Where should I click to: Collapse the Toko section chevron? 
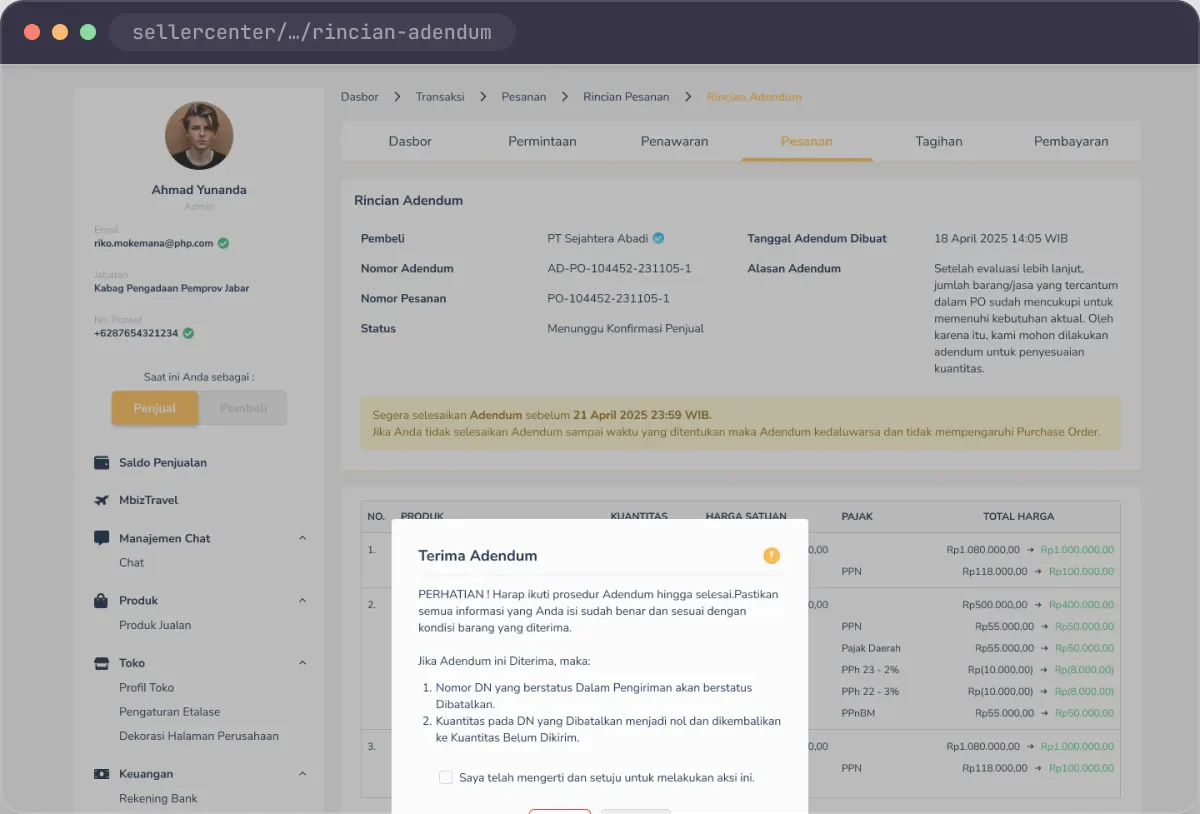303,663
